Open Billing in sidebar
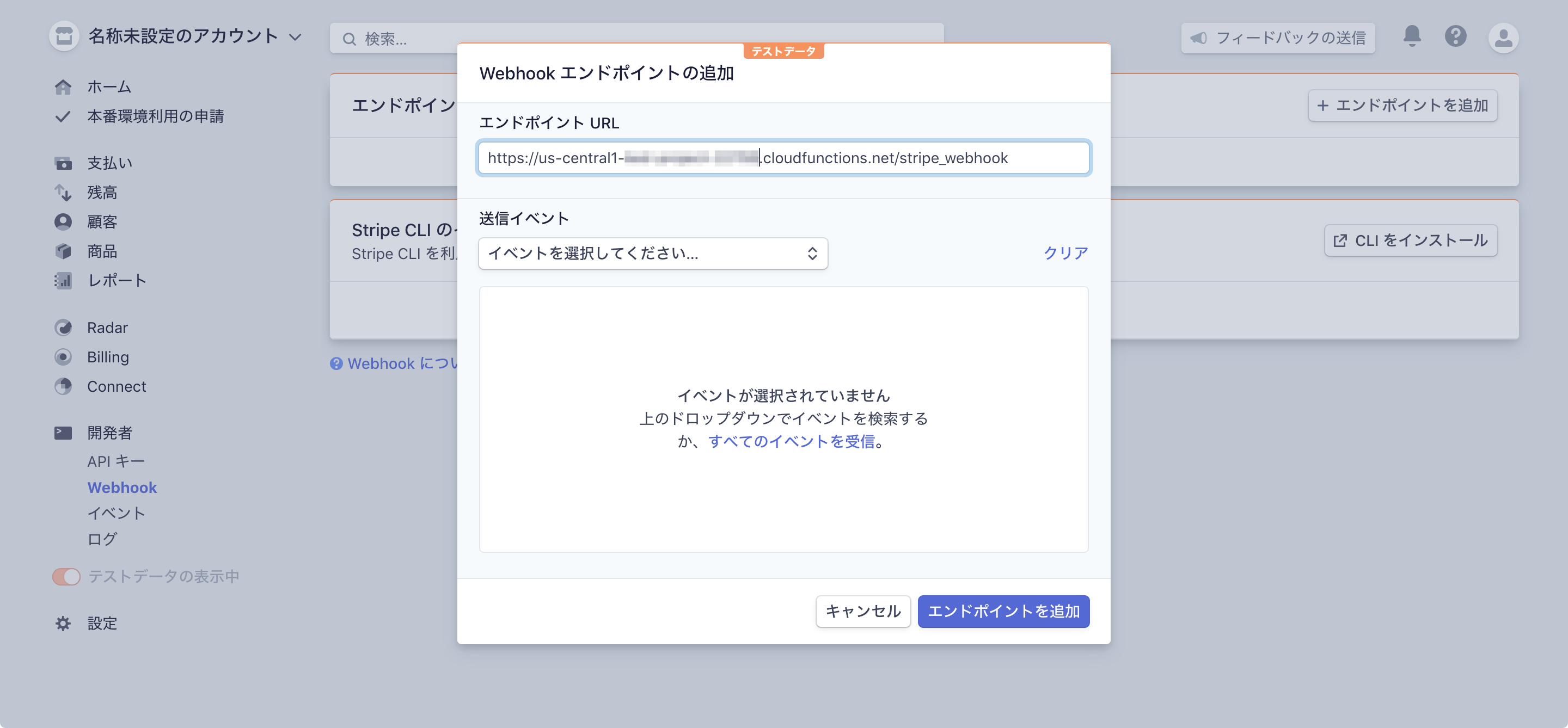This screenshot has height=728, width=1568. point(108,356)
